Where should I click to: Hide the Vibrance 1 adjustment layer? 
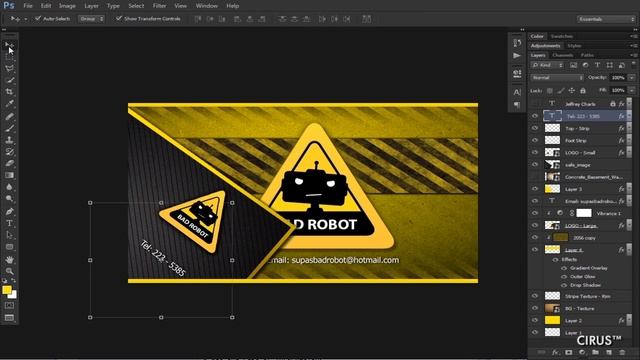[x=535, y=213]
